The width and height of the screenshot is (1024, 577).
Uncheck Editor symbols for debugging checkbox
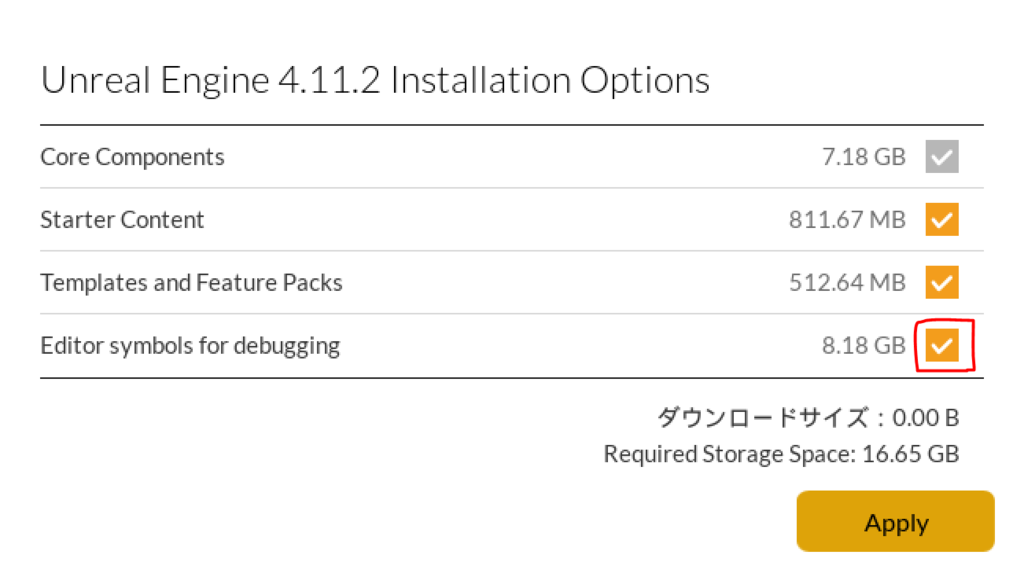tap(942, 346)
